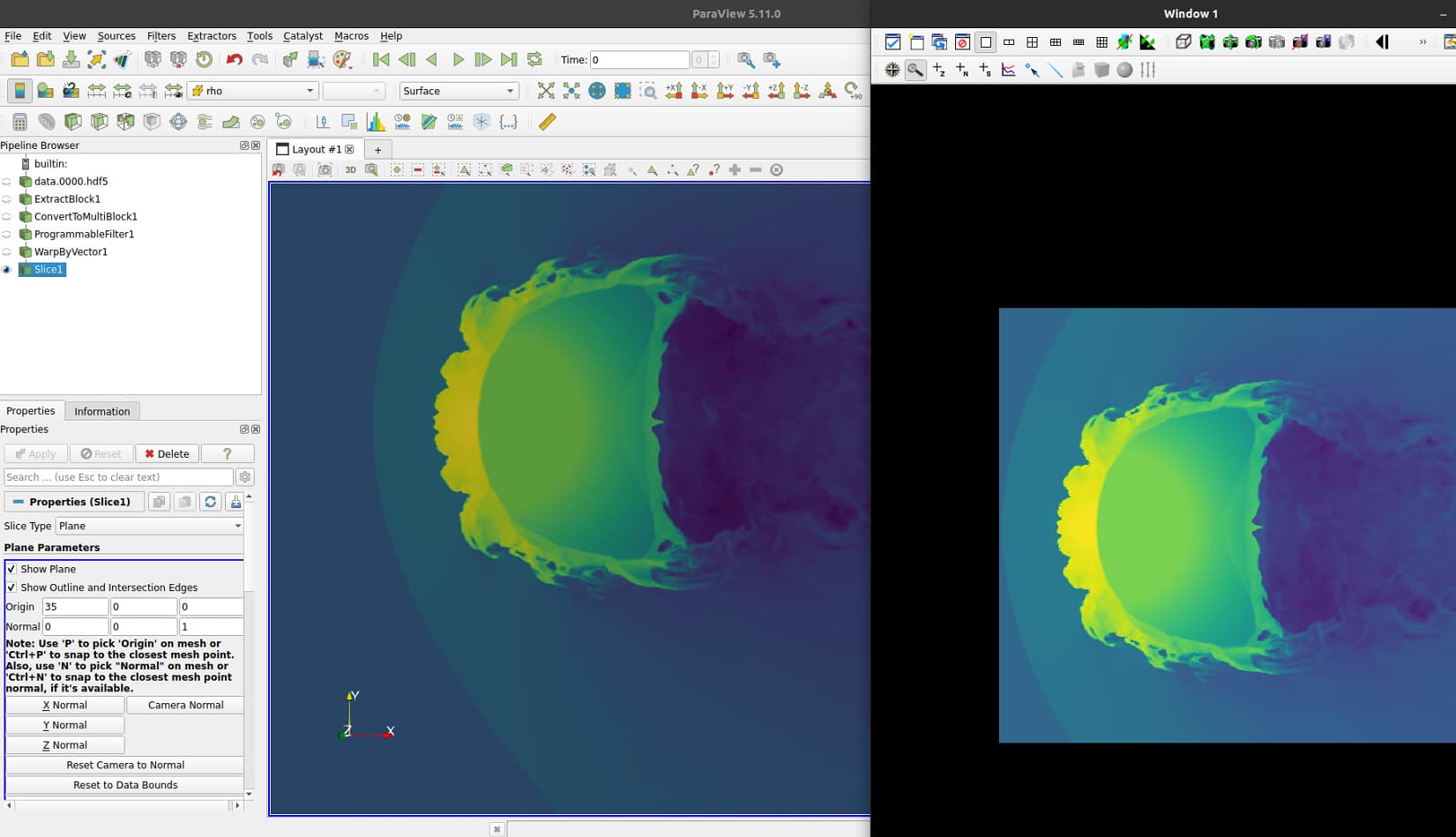Click Reset to Data Bounds button
Image resolution: width=1456 pixels, height=837 pixels.
tap(125, 785)
